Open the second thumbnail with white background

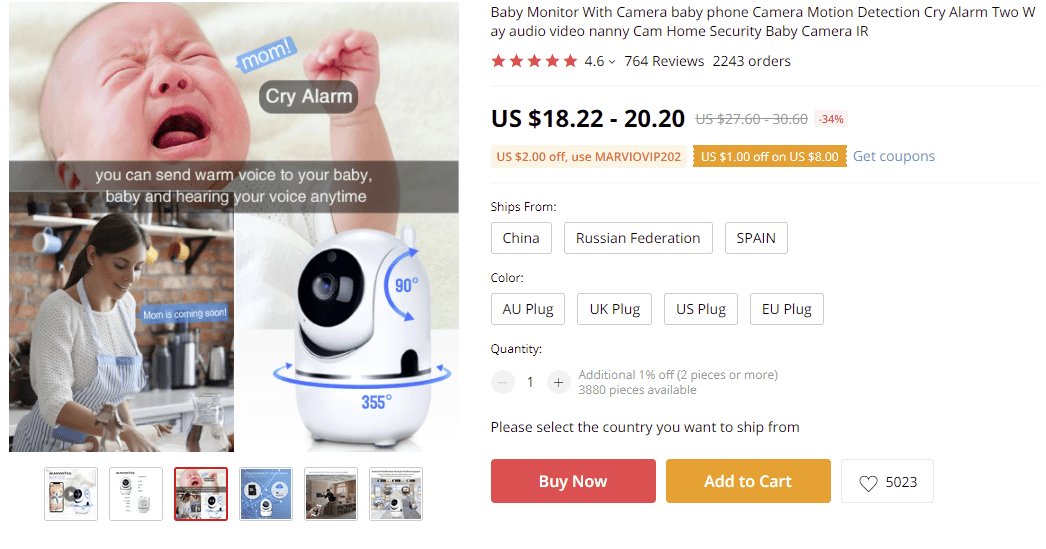136,494
